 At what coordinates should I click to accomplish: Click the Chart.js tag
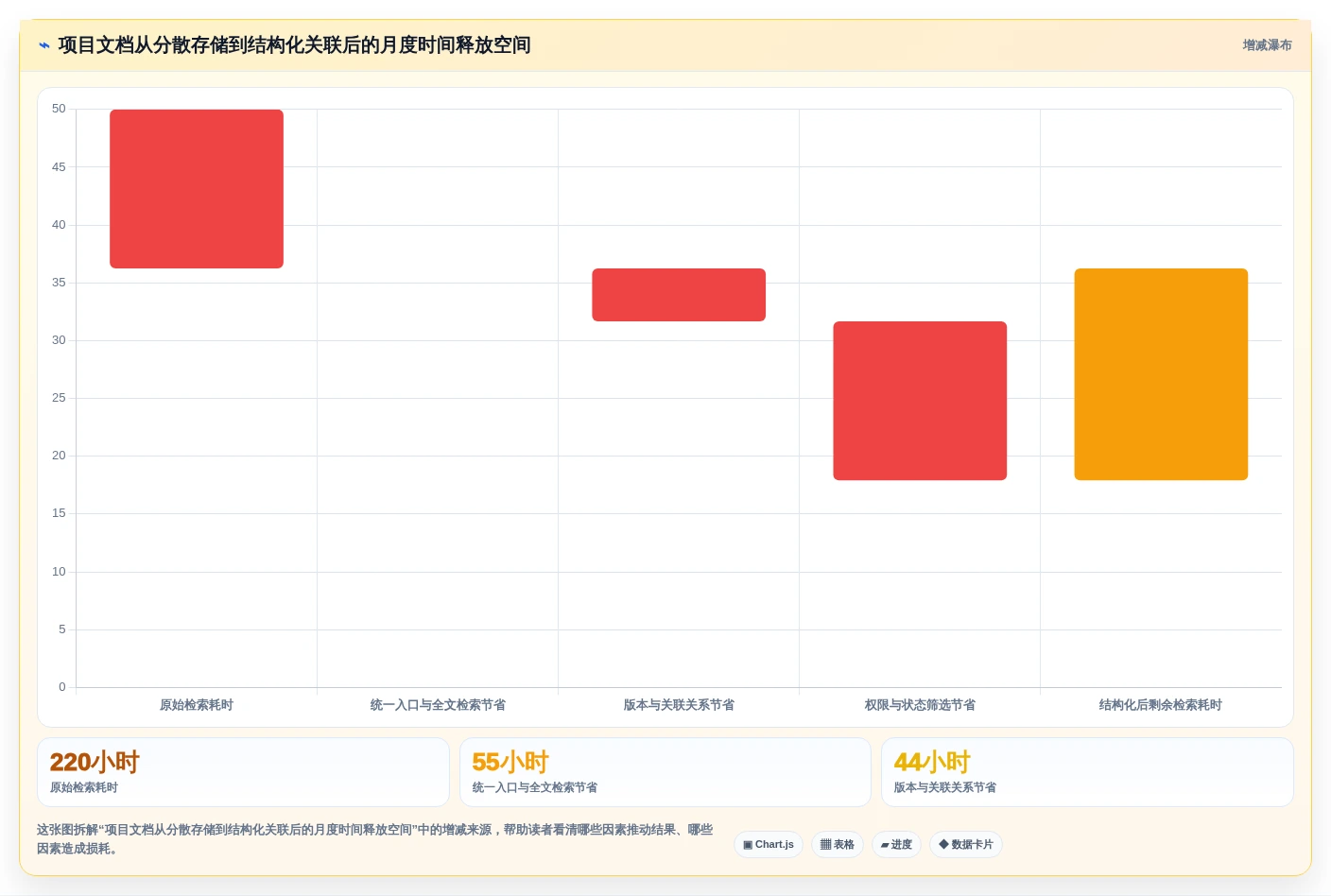point(769,845)
